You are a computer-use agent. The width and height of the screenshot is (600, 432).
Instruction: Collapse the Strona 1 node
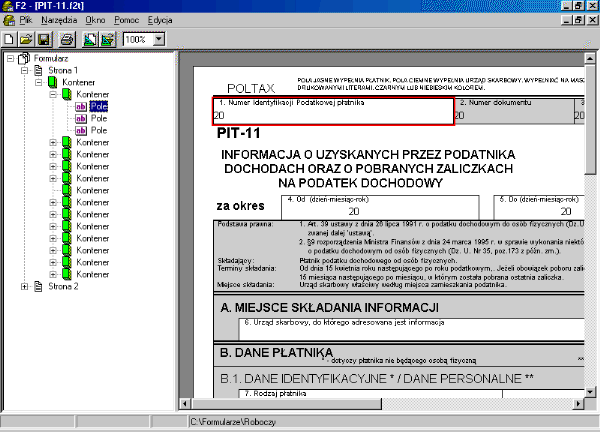tap(24, 70)
